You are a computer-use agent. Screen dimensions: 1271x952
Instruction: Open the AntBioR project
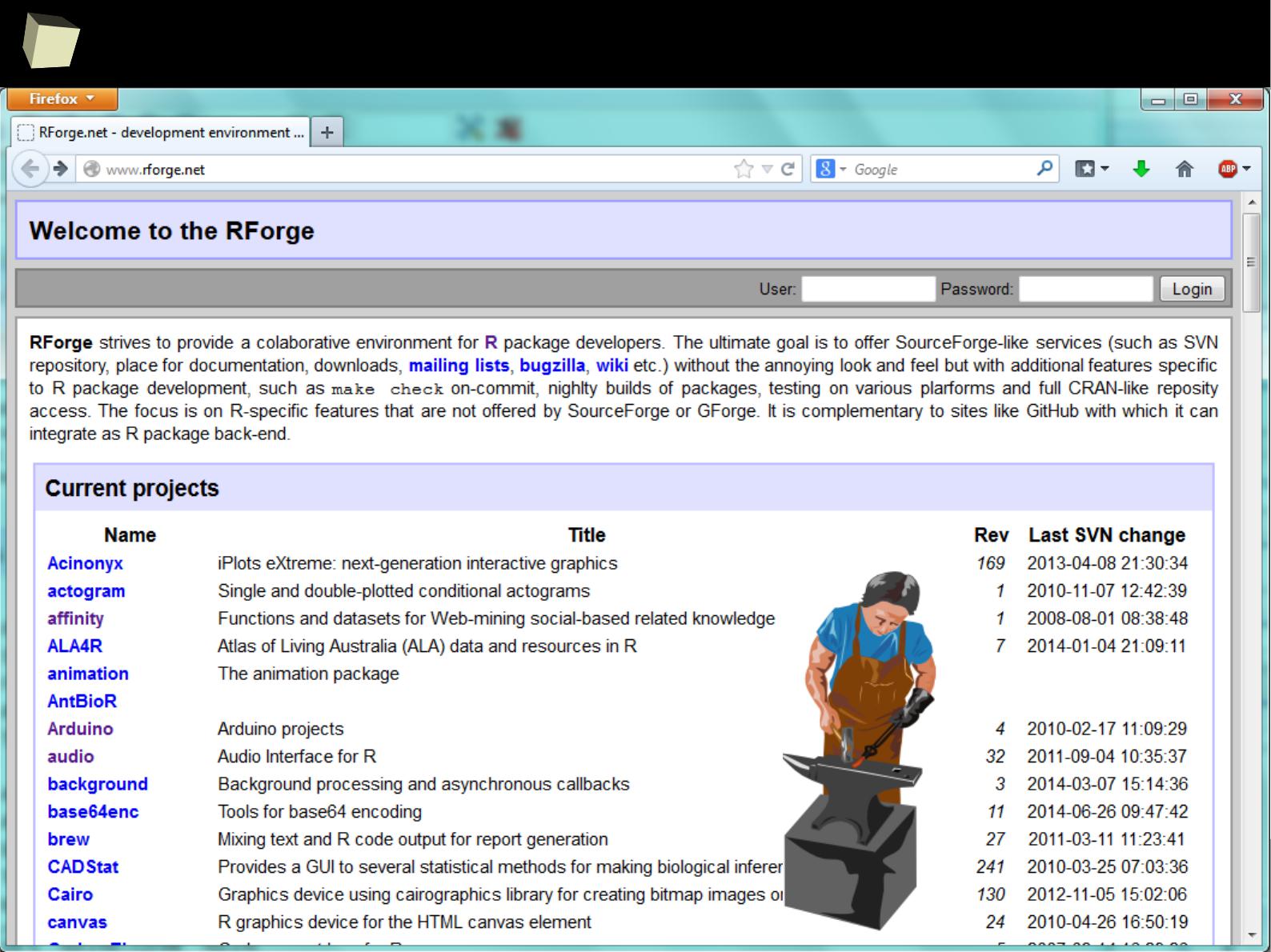click(82, 701)
